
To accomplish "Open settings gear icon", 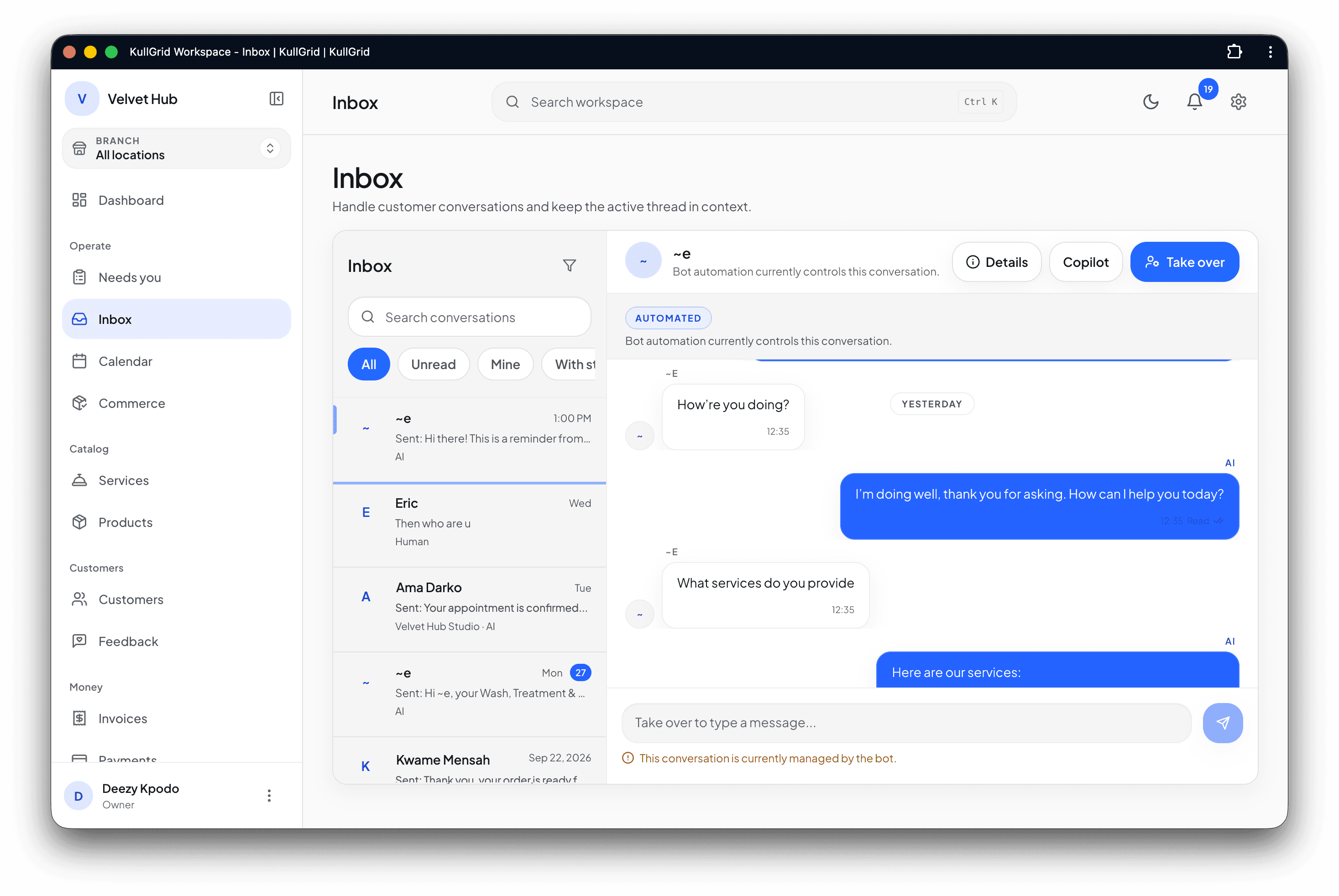I will 1238,102.
